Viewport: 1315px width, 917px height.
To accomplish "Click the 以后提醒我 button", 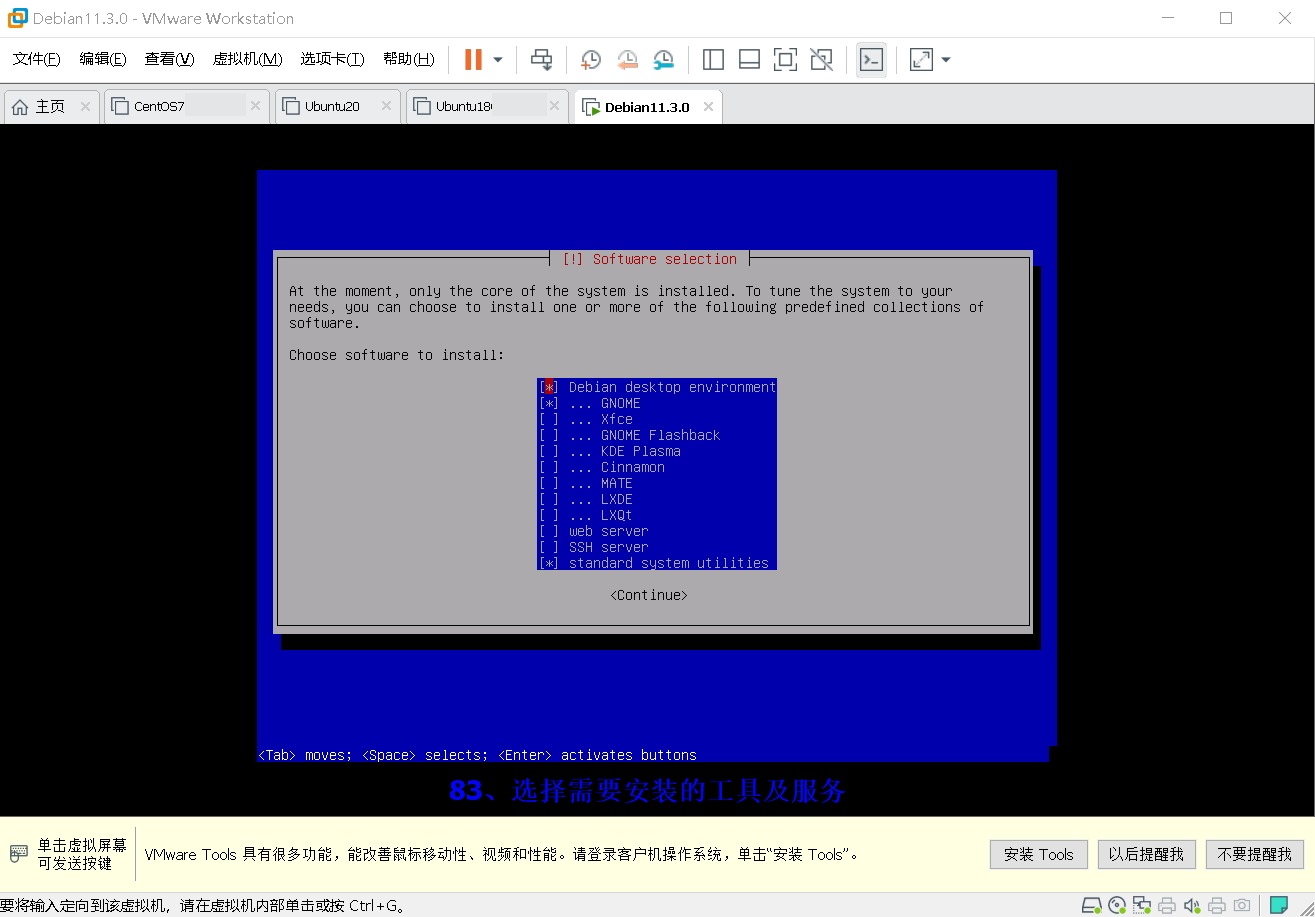I will 1146,854.
